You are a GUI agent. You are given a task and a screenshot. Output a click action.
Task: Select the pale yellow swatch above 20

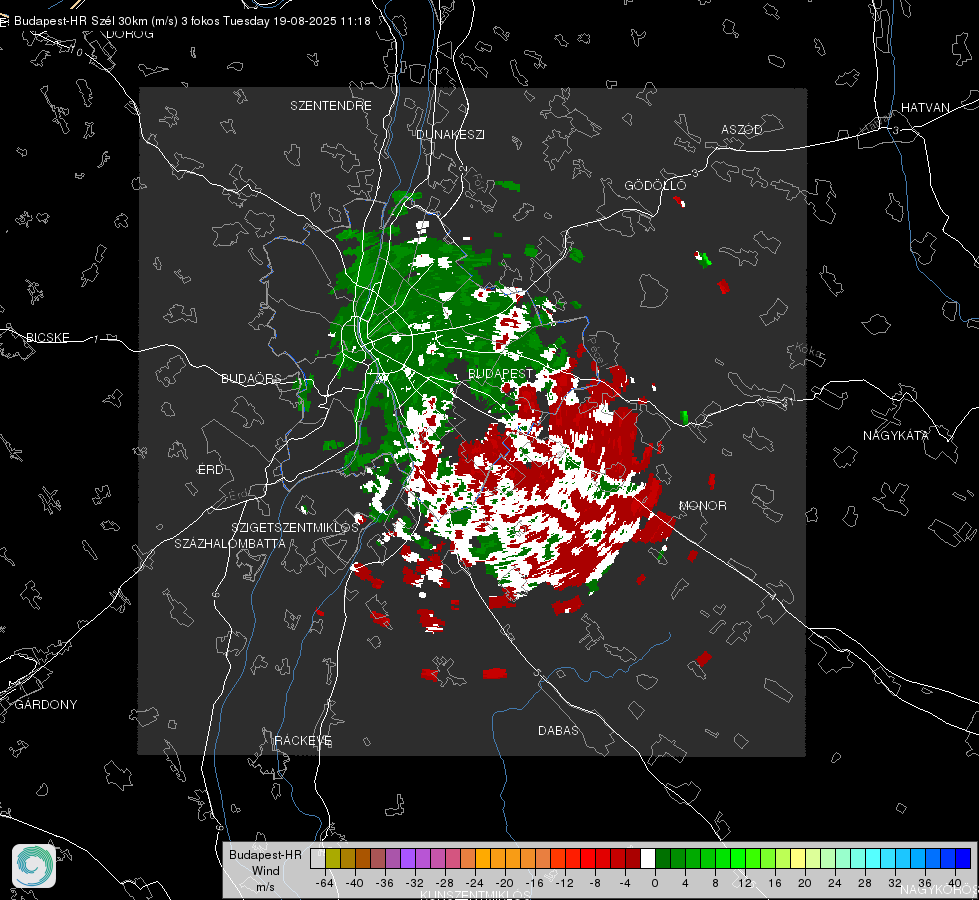click(x=798, y=858)
